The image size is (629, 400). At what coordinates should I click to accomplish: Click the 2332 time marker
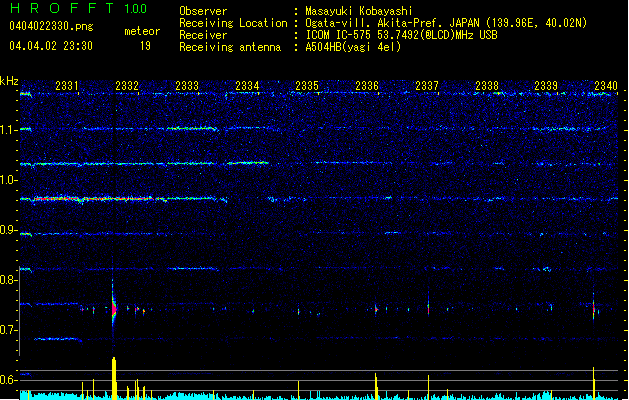click(127, 86)
